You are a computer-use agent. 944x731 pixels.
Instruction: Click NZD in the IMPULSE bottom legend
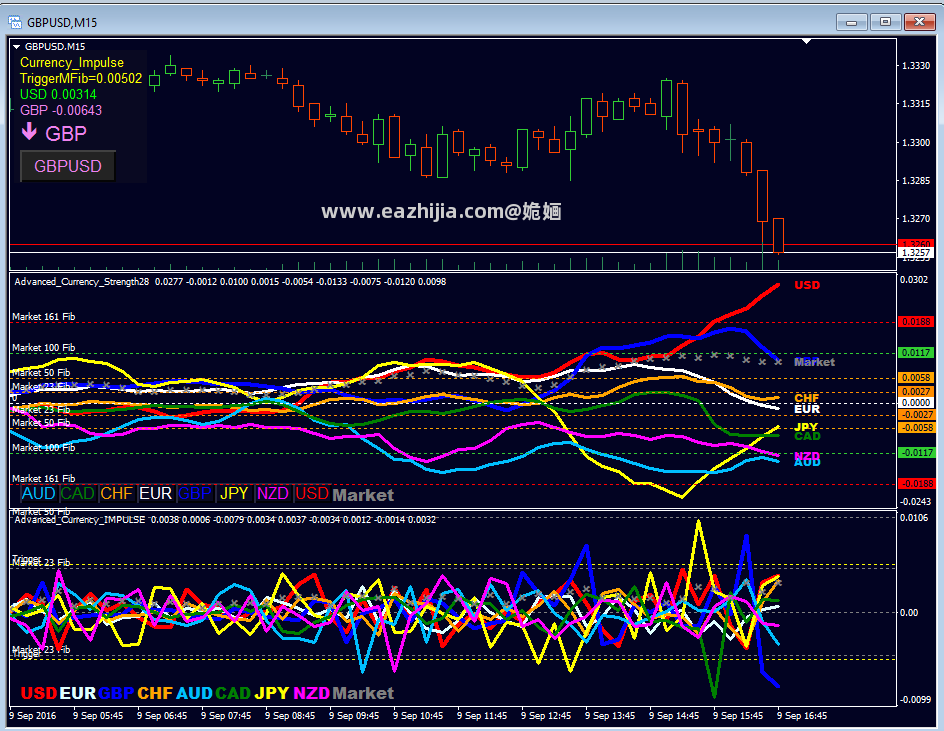pos(311,693)
